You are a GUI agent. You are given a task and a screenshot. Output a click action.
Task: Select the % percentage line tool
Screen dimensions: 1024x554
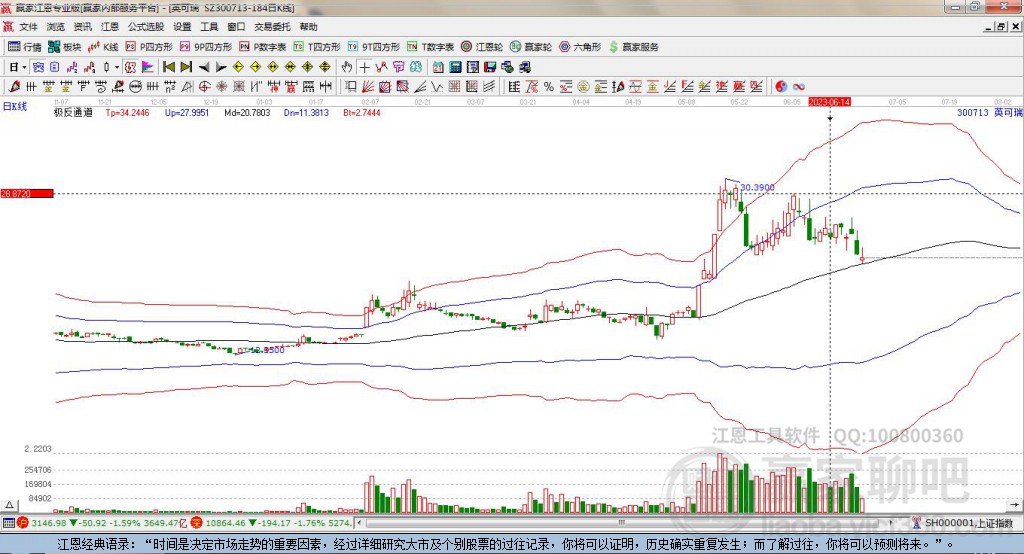[x=549, y=86]
